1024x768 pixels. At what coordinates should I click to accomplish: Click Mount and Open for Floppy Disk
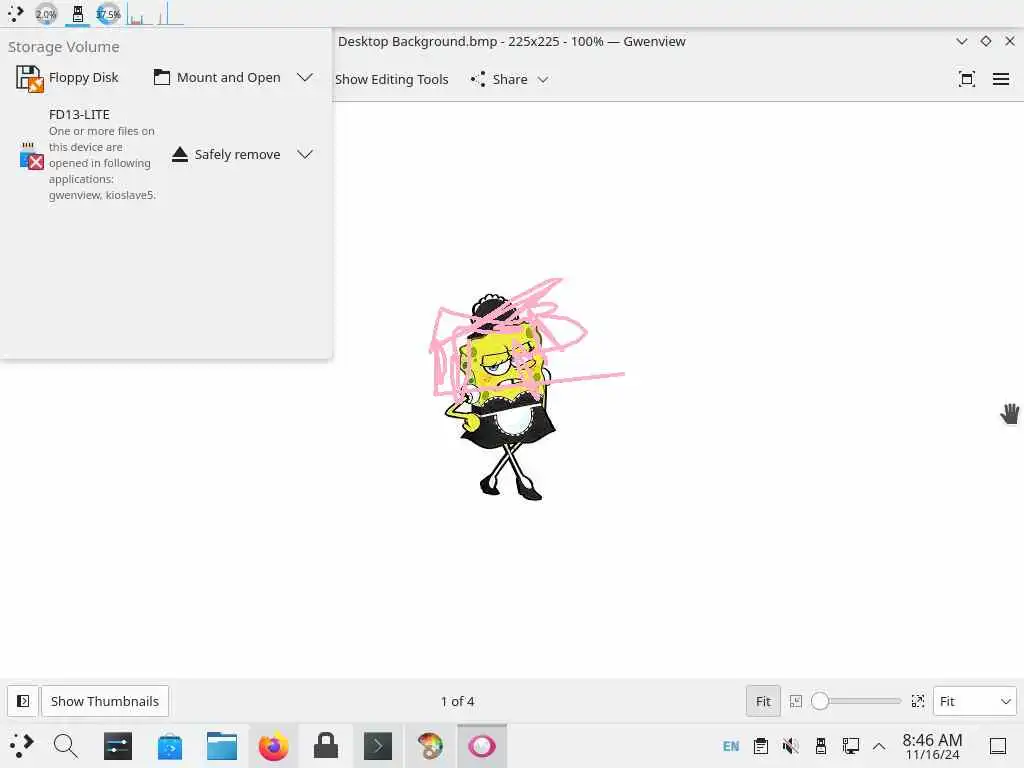217,78
